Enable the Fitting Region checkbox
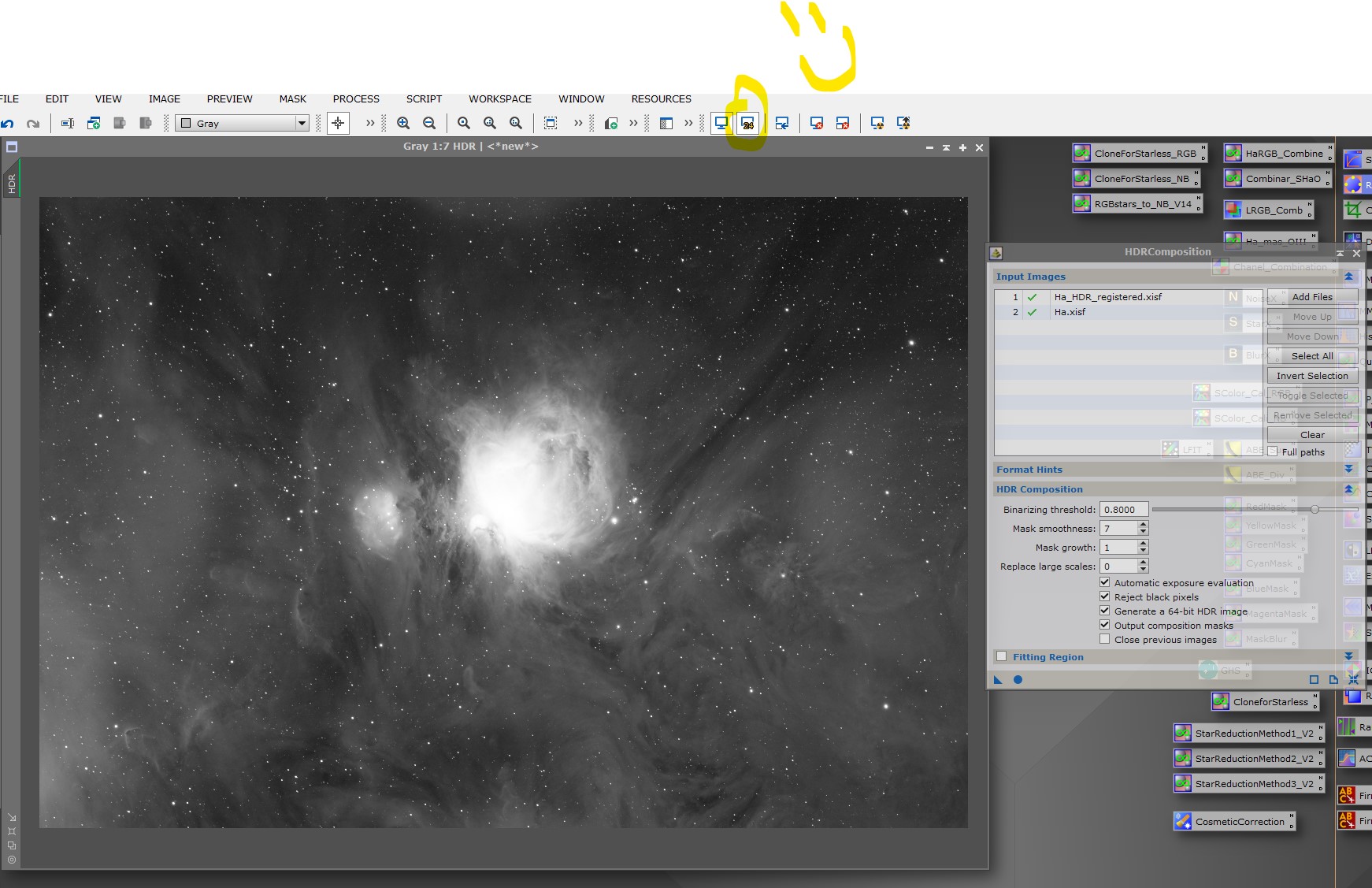The width and height of the screenshot is (1372, 888). (x=1002, y=656)
